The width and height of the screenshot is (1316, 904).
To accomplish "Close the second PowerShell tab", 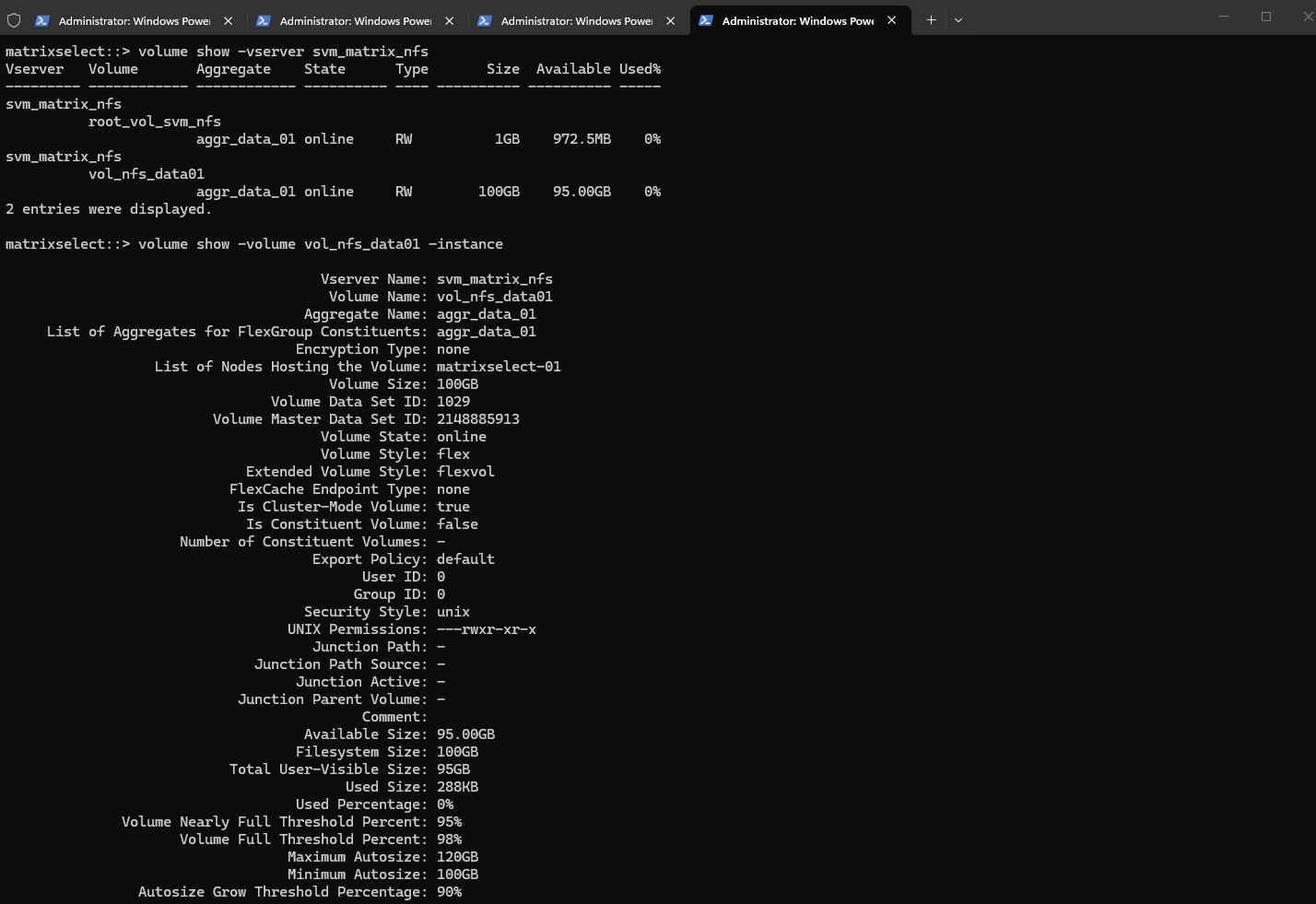I will (449, 20).
